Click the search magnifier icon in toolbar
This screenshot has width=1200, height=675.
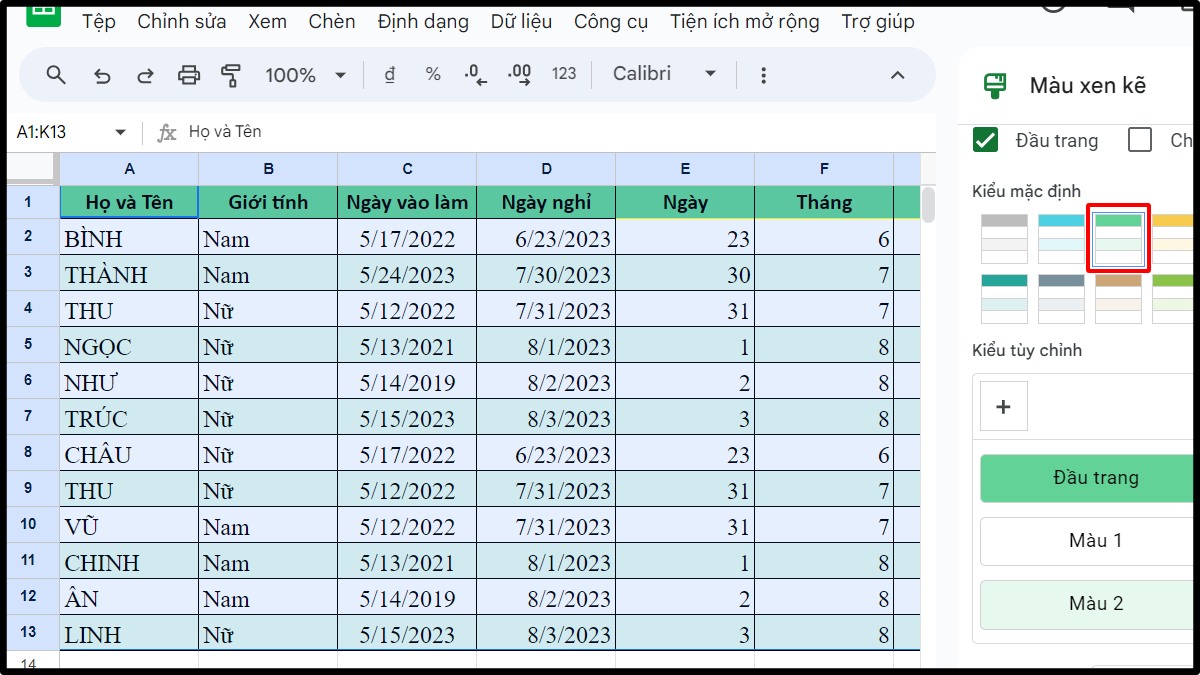pos(57,75)
